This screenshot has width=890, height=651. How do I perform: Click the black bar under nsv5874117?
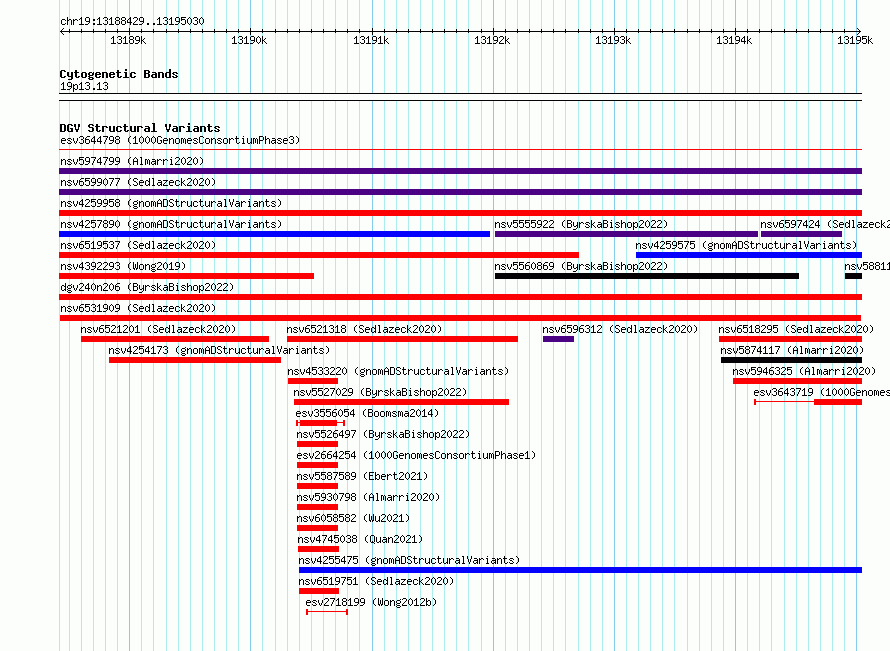(791, 360)
